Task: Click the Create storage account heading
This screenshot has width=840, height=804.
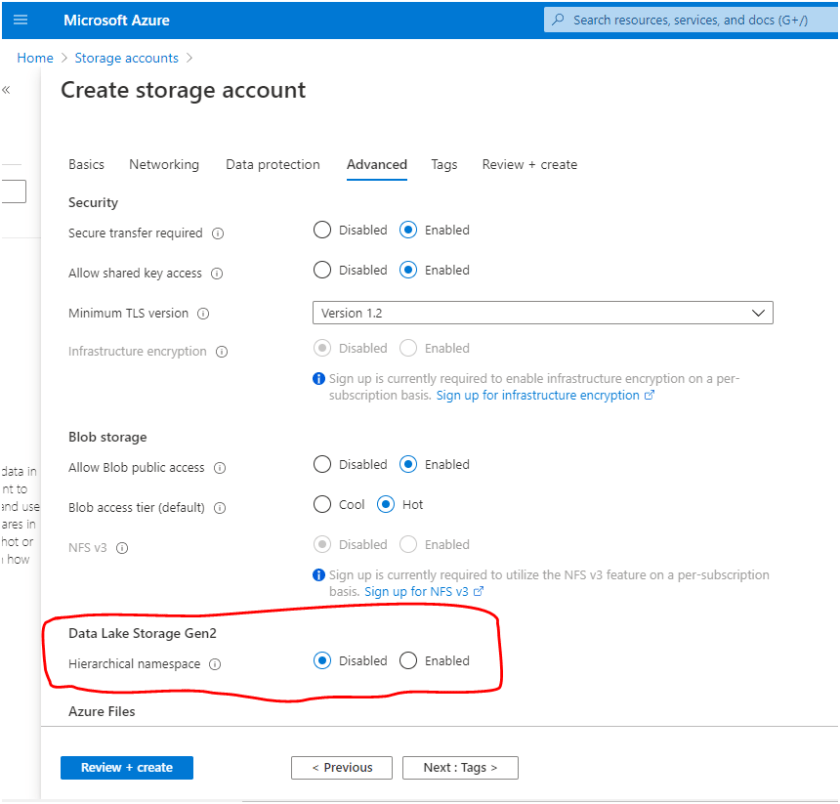Action: click(x=183, y=90)
